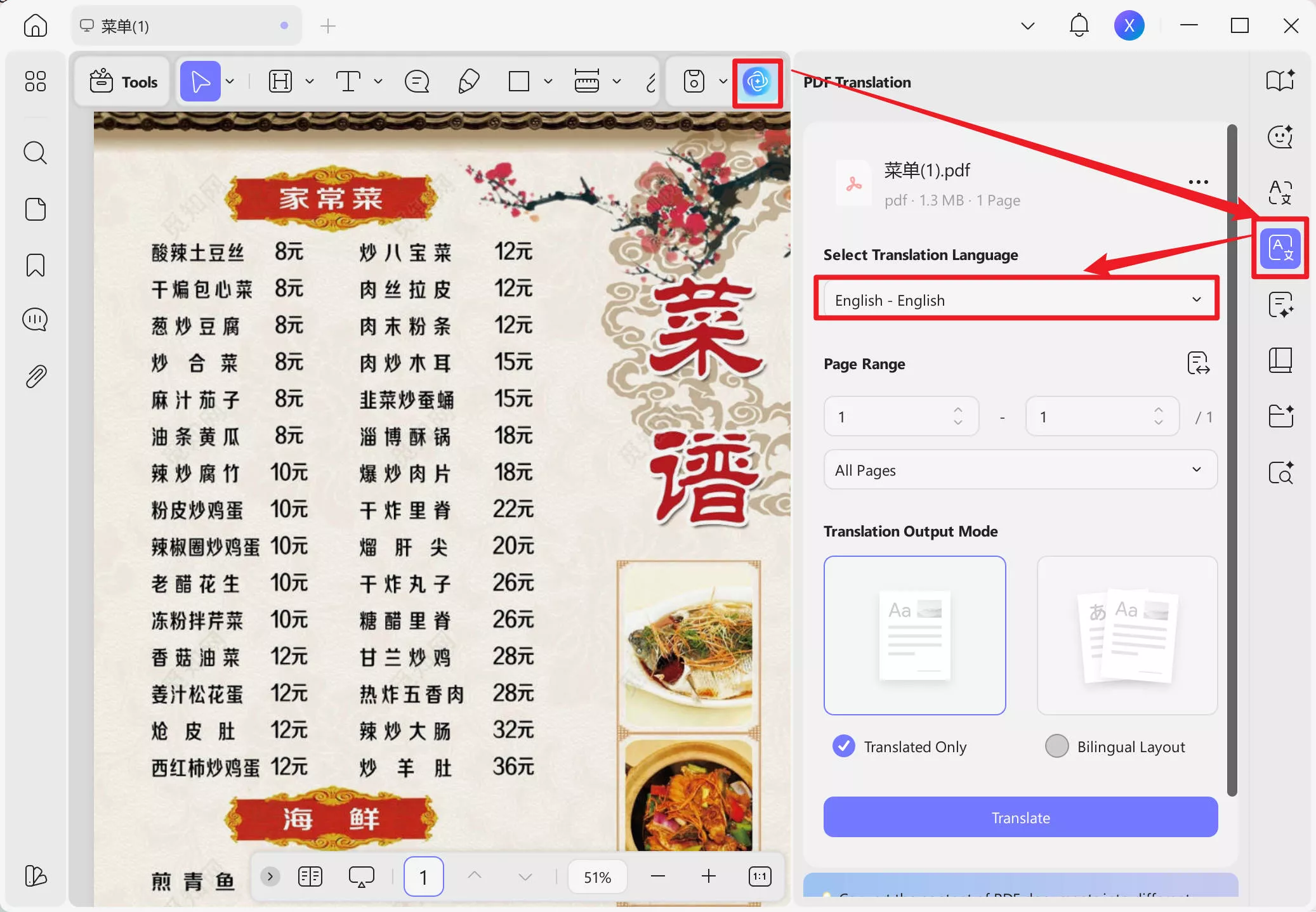This screenshot has height=912, width=1316.
Task: Select the highlighter annotation tool
Action: tap(468, 81)
